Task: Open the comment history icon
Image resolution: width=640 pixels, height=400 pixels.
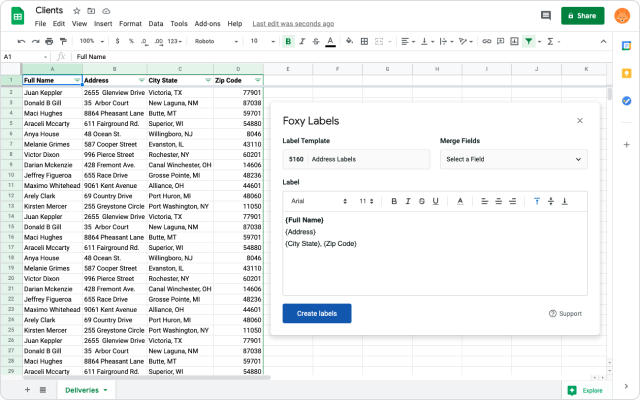Action: 546,16
